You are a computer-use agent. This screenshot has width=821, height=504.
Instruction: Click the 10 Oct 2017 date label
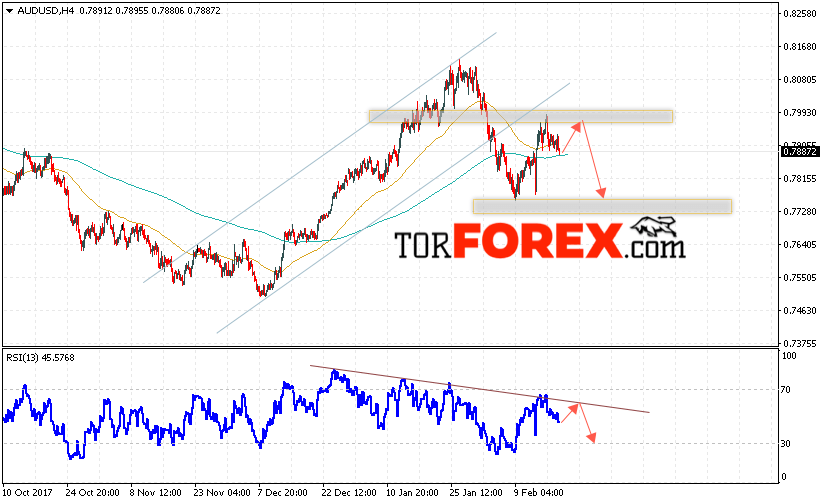pos(28,492)
